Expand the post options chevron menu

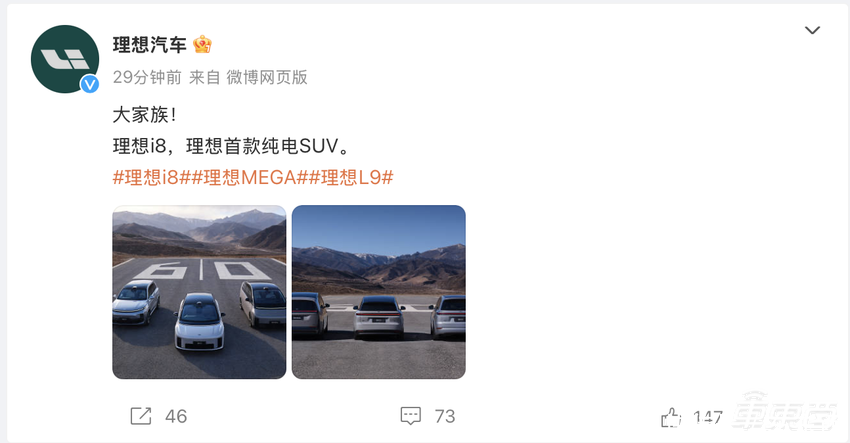[x=812, y=30]
